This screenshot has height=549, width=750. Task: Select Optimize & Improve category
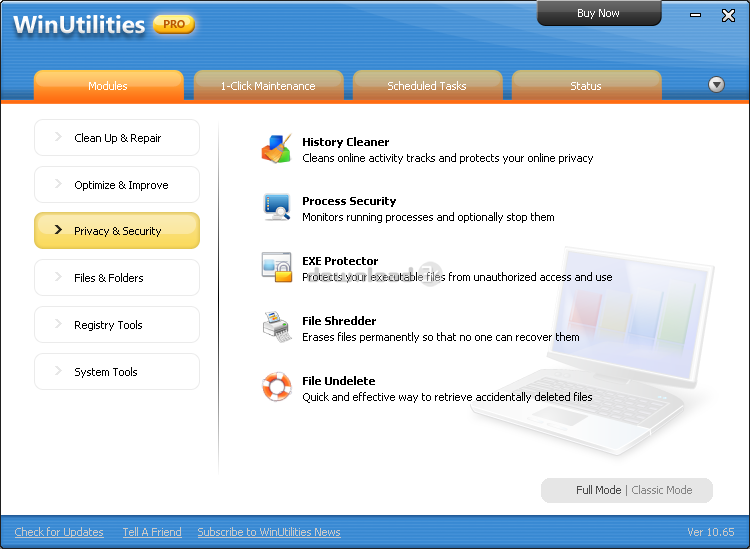pyautogui.click(x=117, y=185)
